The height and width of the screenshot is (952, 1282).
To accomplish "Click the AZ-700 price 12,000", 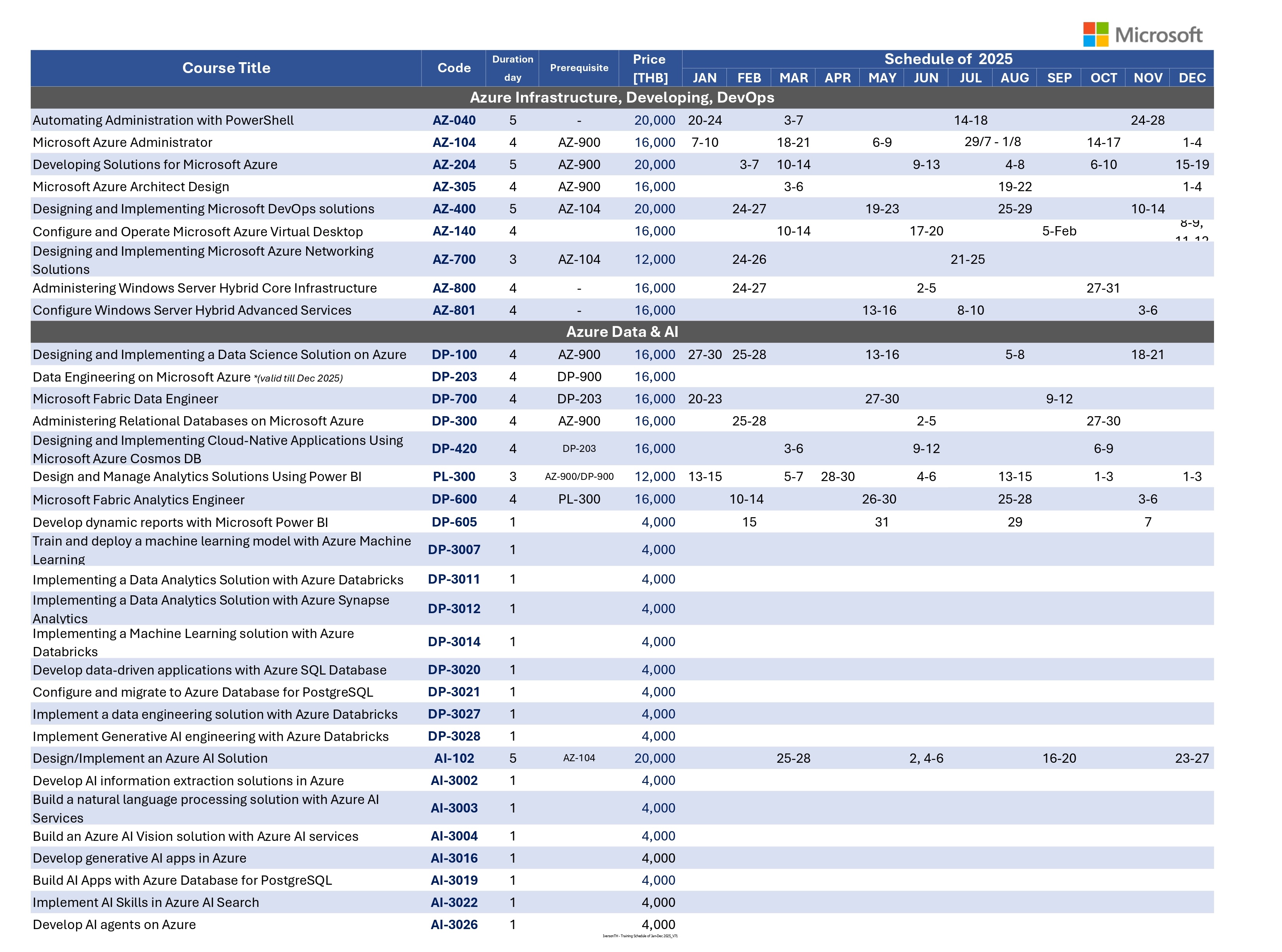I will click(655, 259).
